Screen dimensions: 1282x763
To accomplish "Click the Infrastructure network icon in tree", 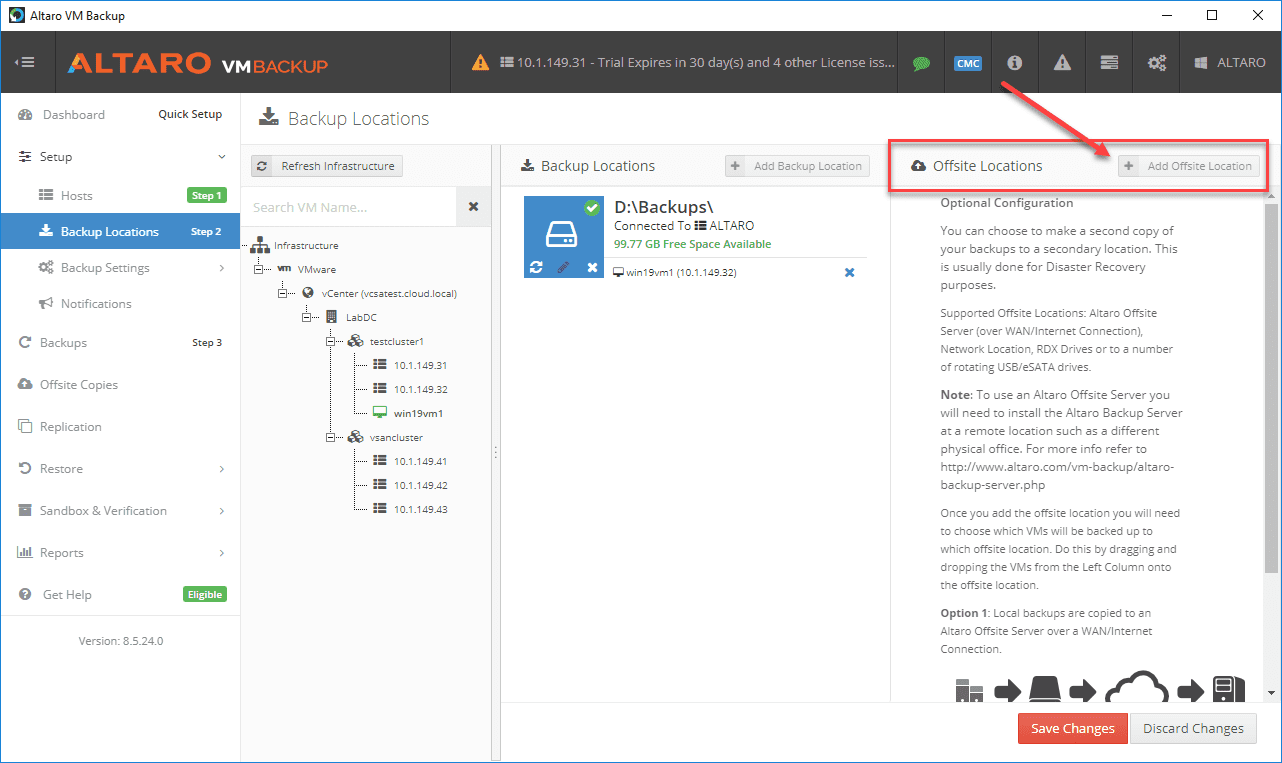I will 261,245.
